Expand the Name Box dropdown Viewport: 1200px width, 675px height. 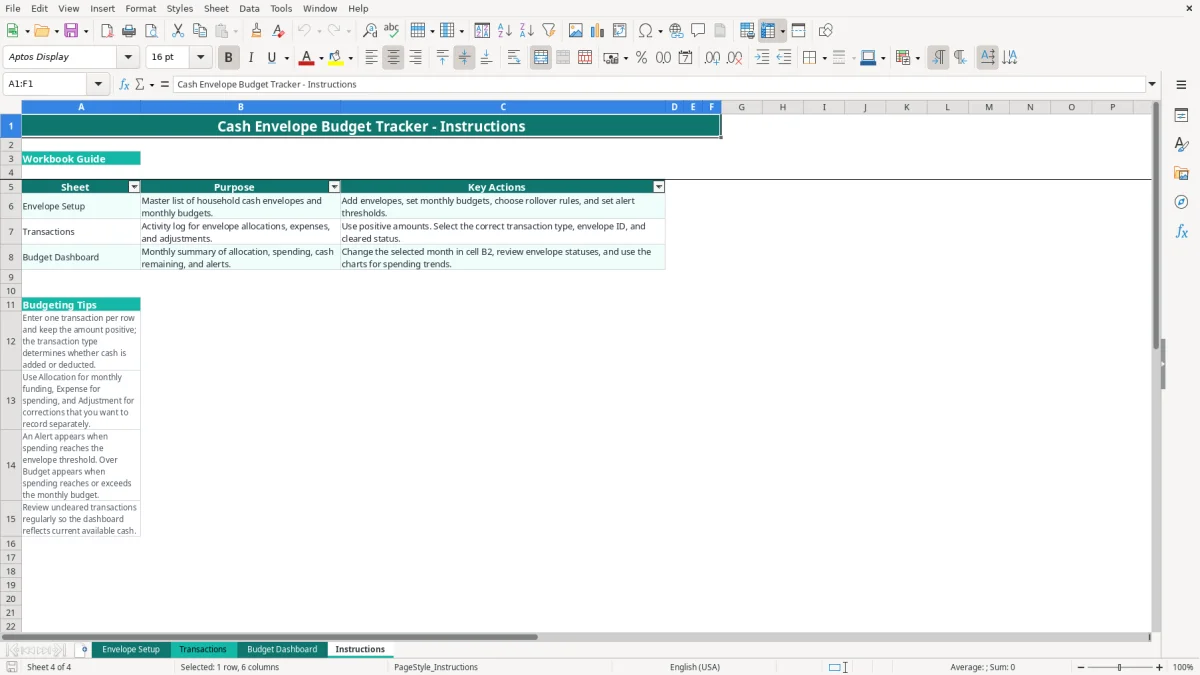coord(98,84)
